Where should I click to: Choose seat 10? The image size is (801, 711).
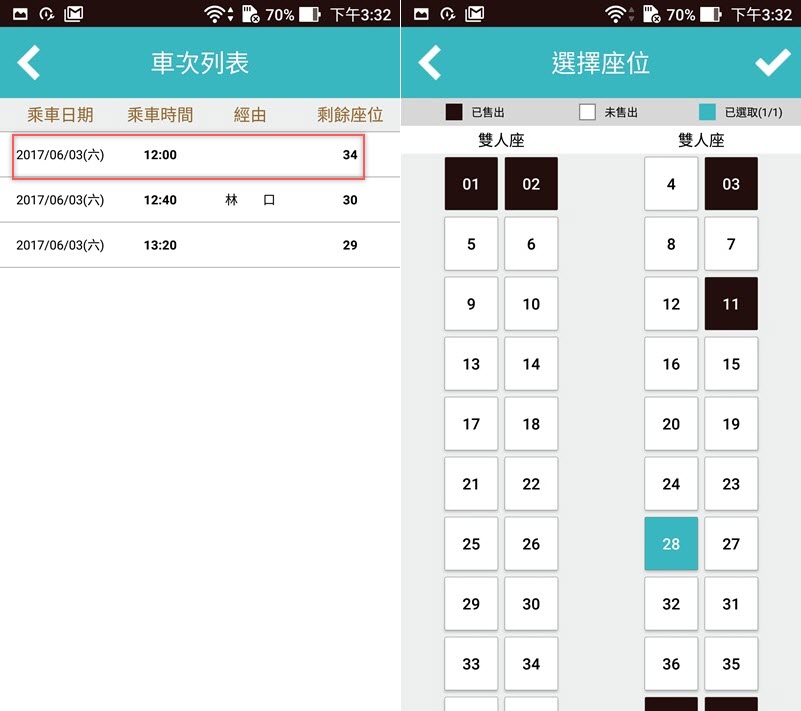(x=531, y=304)
